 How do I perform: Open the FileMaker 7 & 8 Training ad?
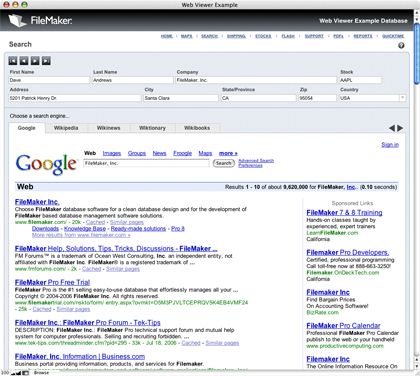pos(344,213)
